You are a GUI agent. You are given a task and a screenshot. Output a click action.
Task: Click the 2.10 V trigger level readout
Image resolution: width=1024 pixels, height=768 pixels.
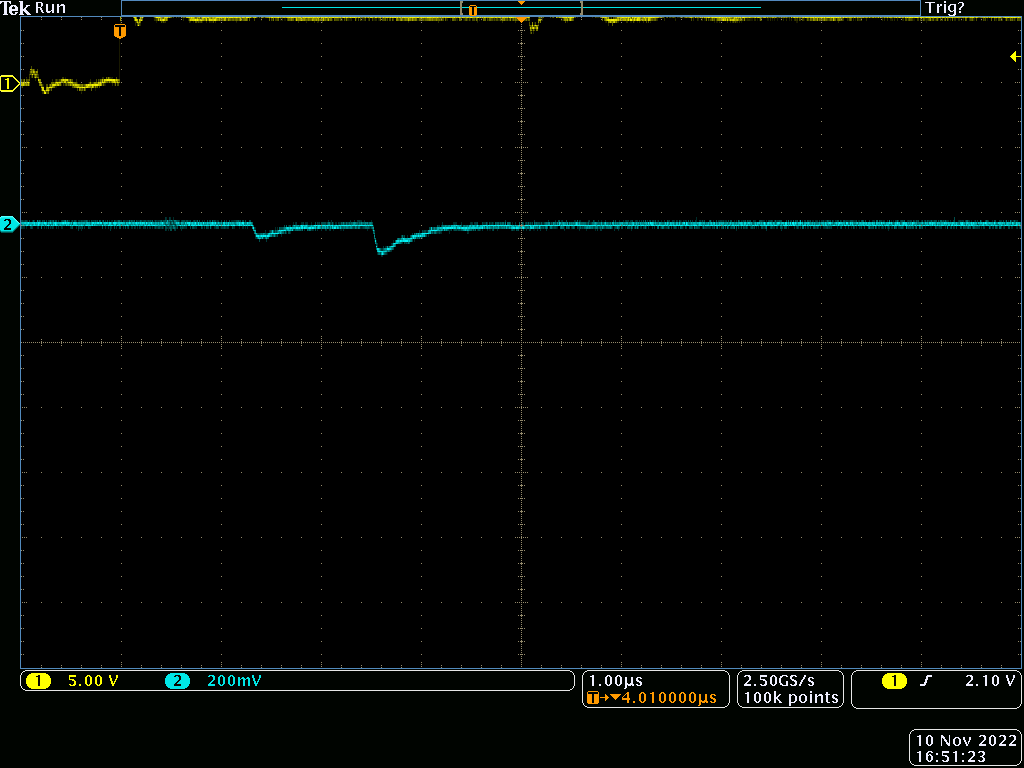[x=990, y=681]
